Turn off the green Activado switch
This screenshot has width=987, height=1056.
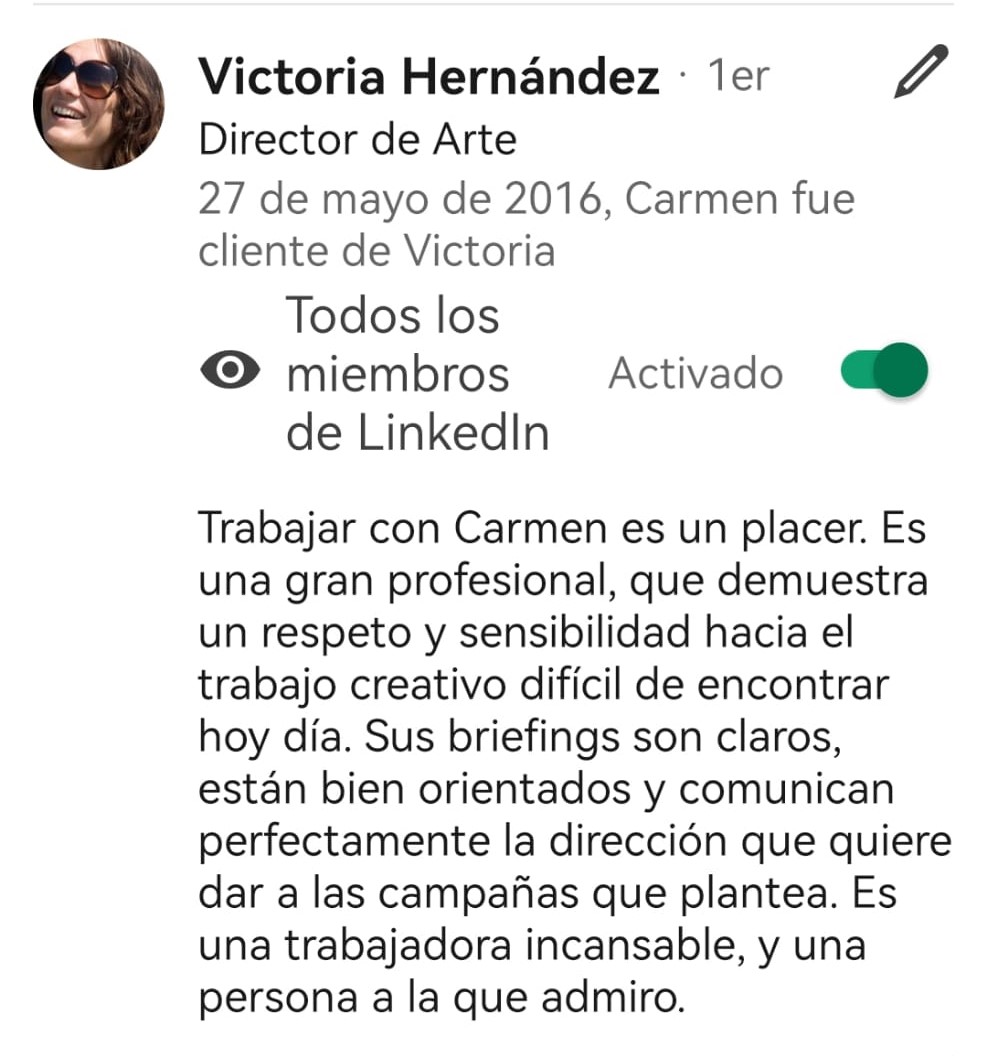(x=884, y=370)
